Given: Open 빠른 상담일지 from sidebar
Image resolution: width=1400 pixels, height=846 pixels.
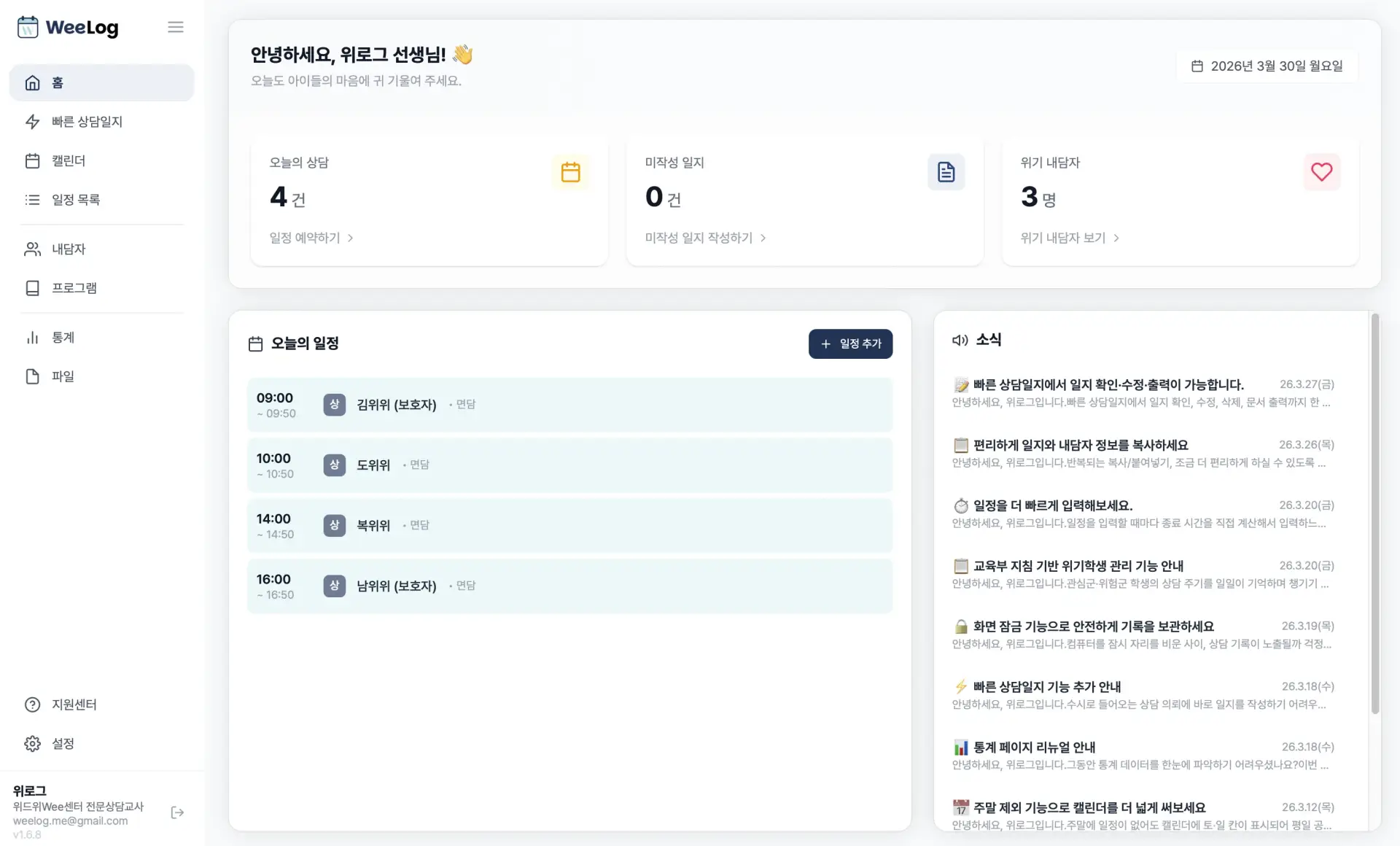Looking at the screenshot, I should point(86,122).
